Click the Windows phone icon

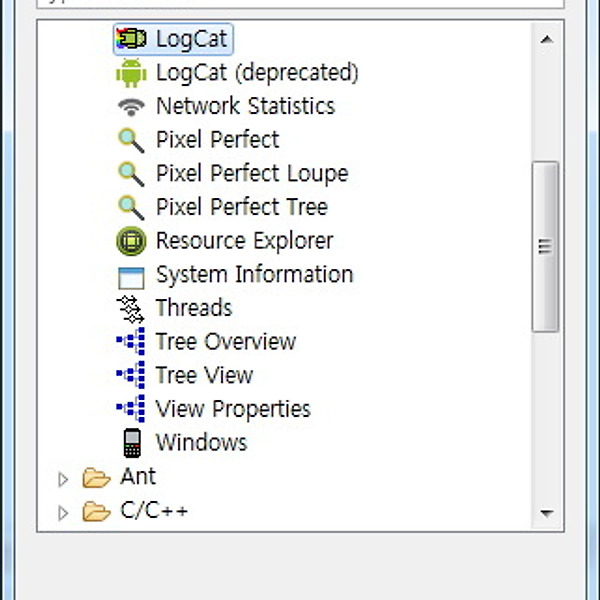(131, 443)
